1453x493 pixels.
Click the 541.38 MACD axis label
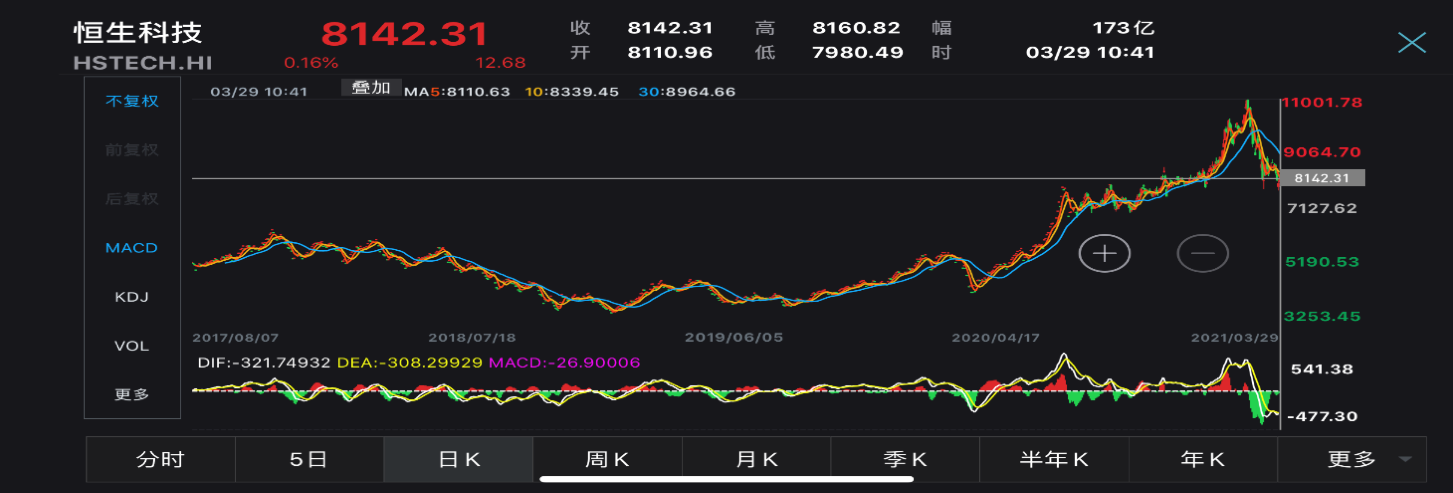click(1323, 369)
